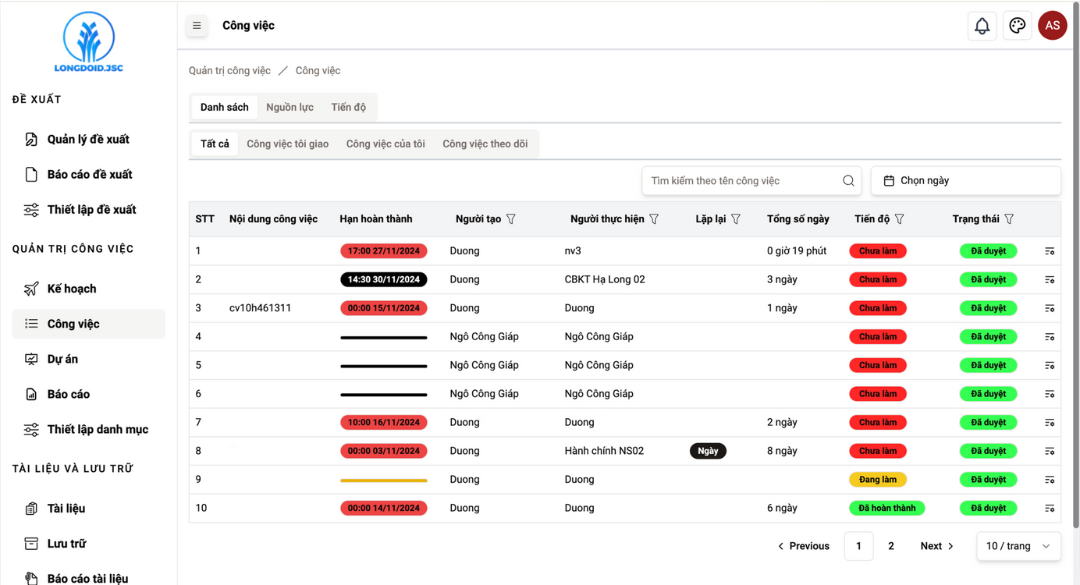
Task: Open Kế hoạch in the sidebar
Action: click(x=72, y=289)
